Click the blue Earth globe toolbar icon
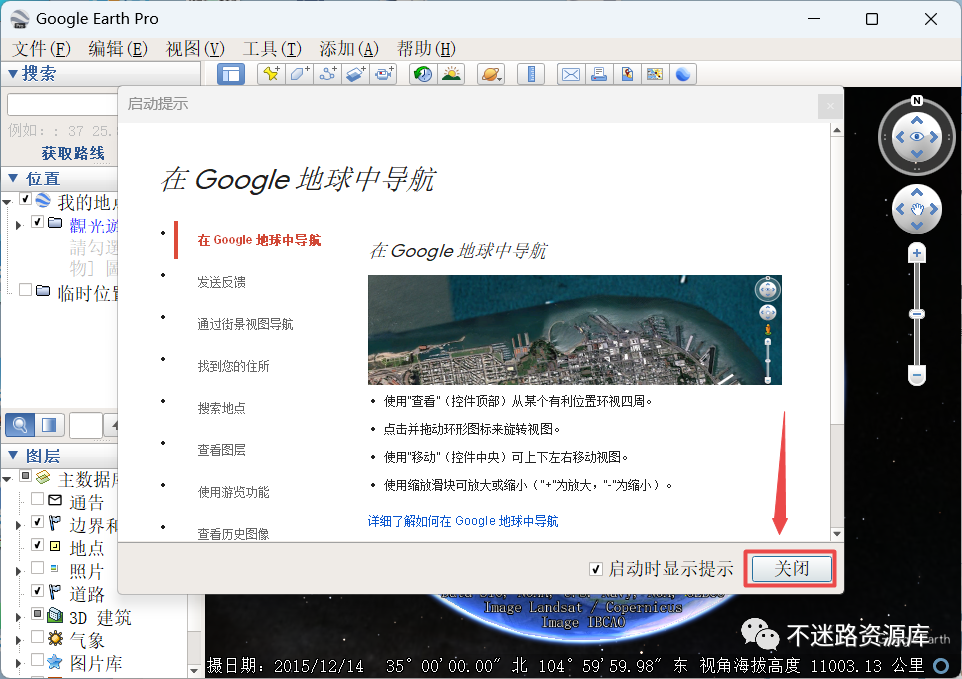Viewport: 962px width, 679px height. click(x=683, y=74)
